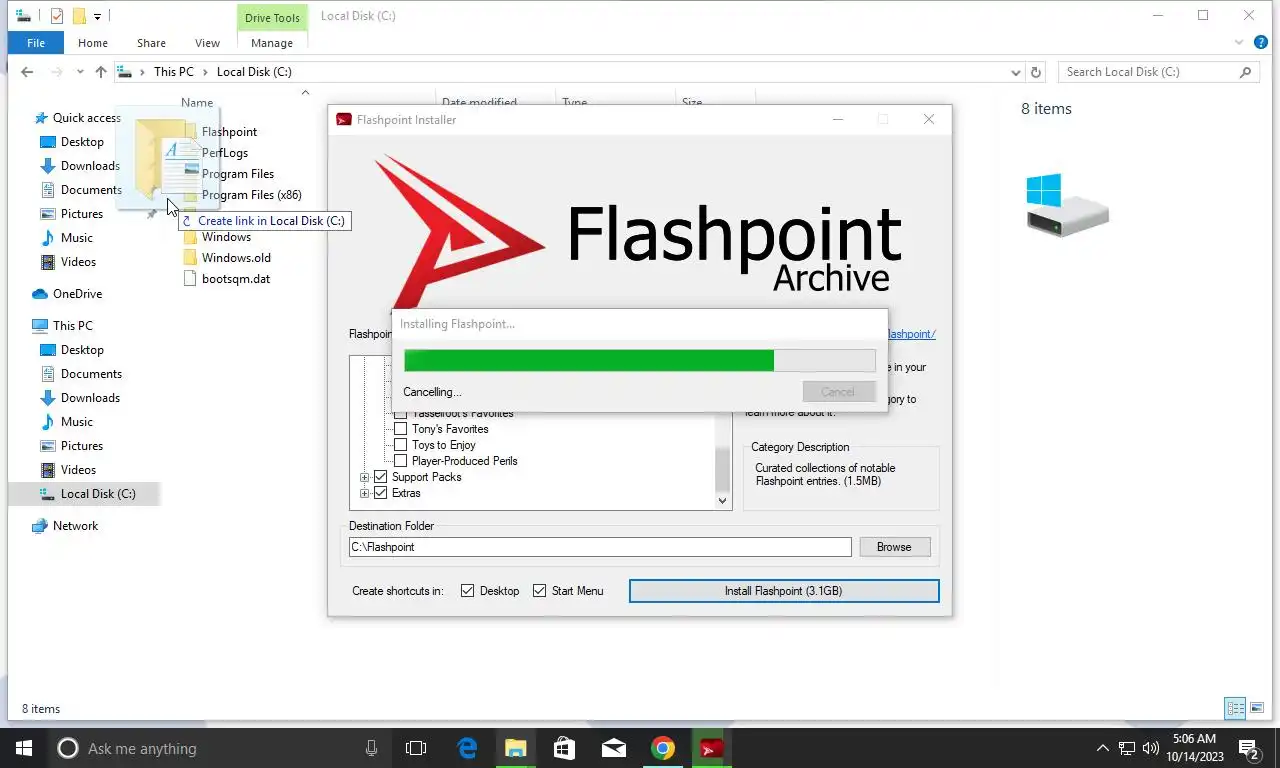Sort by the Name column header
The width and height of the screenshot is (1280, 768).
click(x=197, y=102)
